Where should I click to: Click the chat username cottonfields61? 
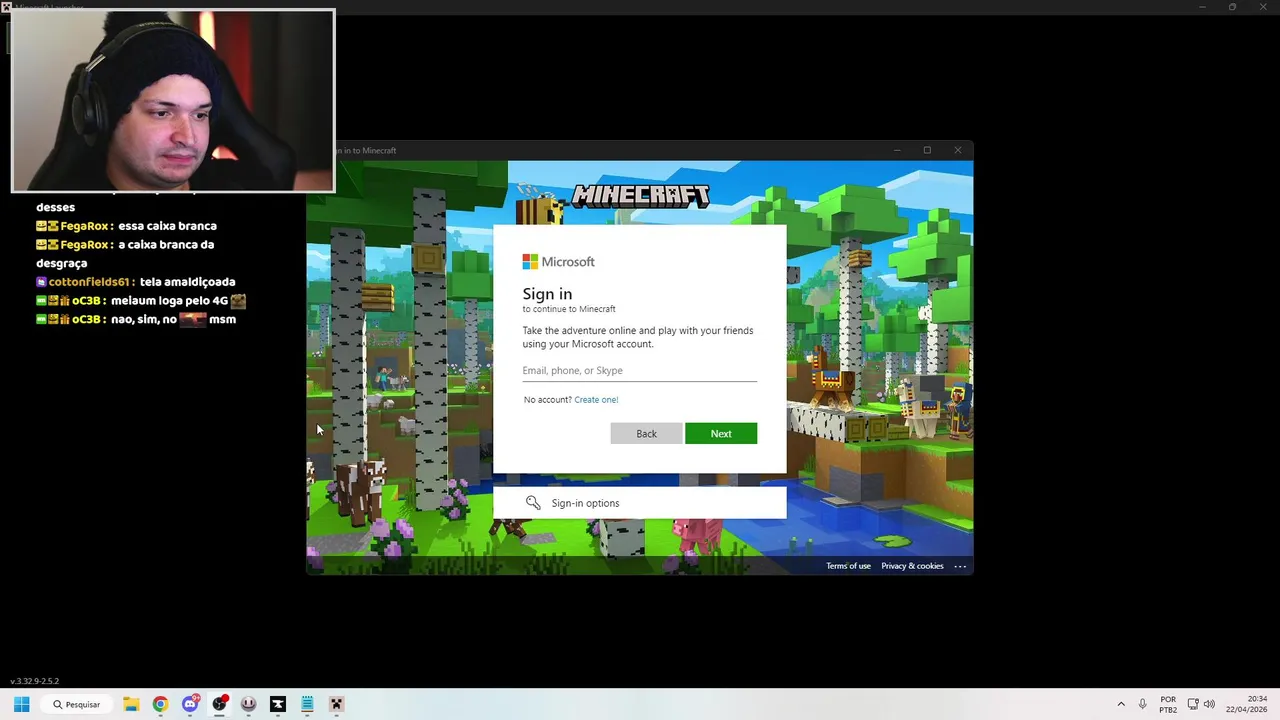91,282
